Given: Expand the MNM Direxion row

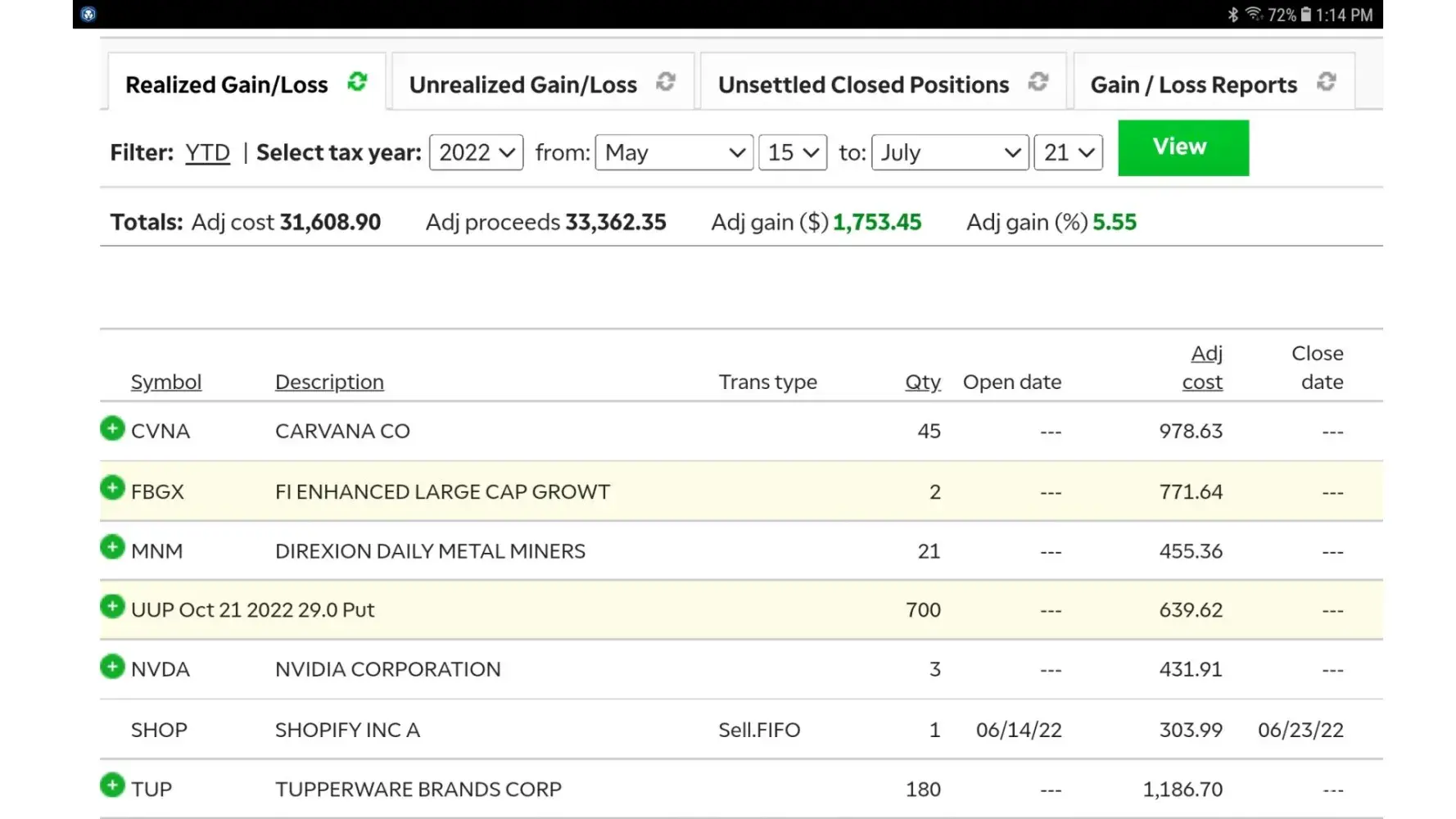Looking at the screenshot, I should coord(112,547).
